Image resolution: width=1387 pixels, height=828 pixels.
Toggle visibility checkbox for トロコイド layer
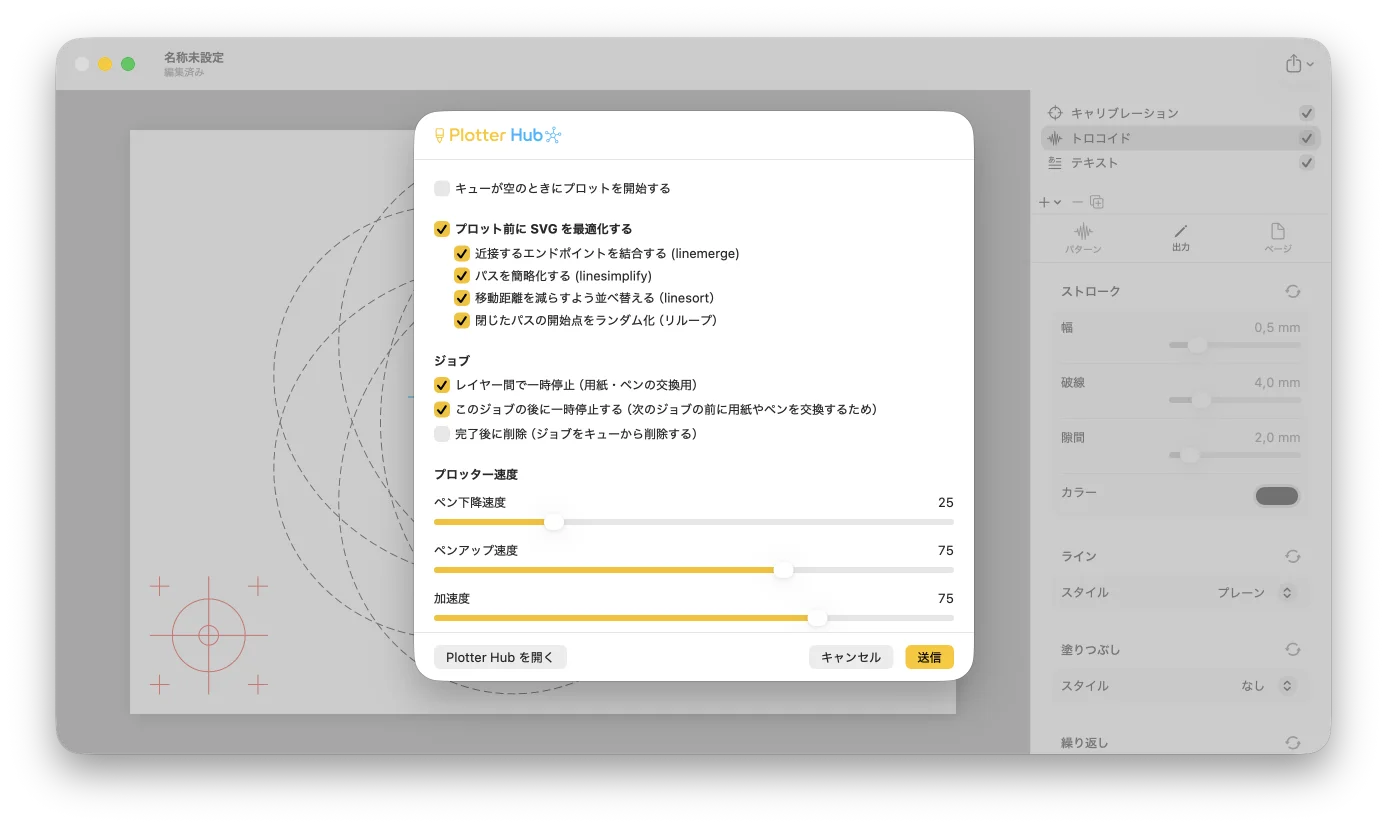1307,138
